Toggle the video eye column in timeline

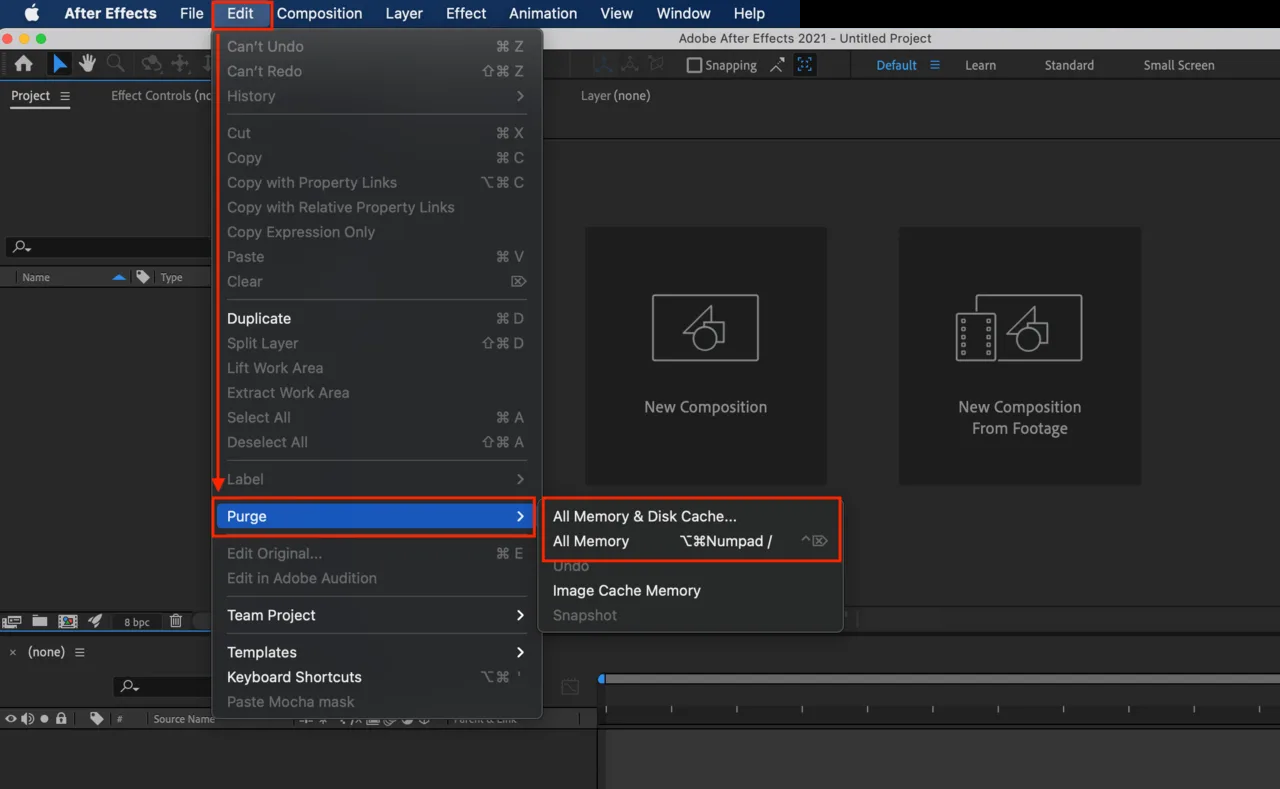(x=11, y=718)
